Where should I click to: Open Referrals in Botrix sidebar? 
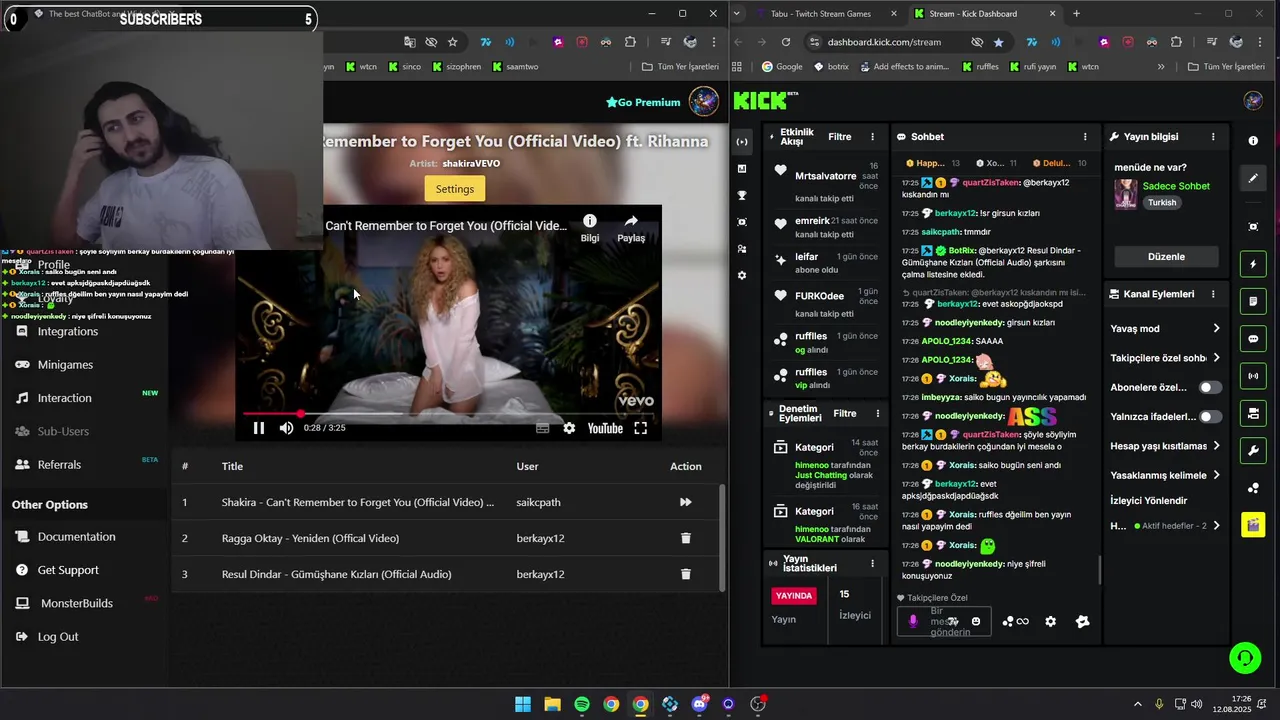(59, 465)
